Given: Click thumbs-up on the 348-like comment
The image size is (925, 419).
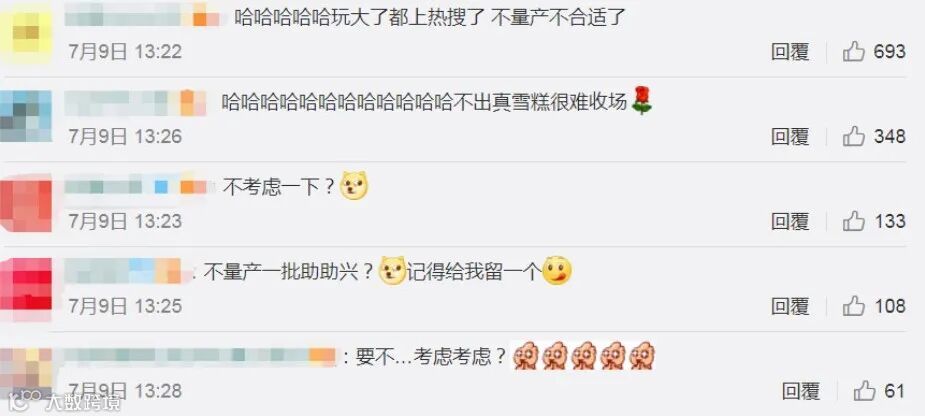Looking at the screenshot, I should tap(853, 136).
